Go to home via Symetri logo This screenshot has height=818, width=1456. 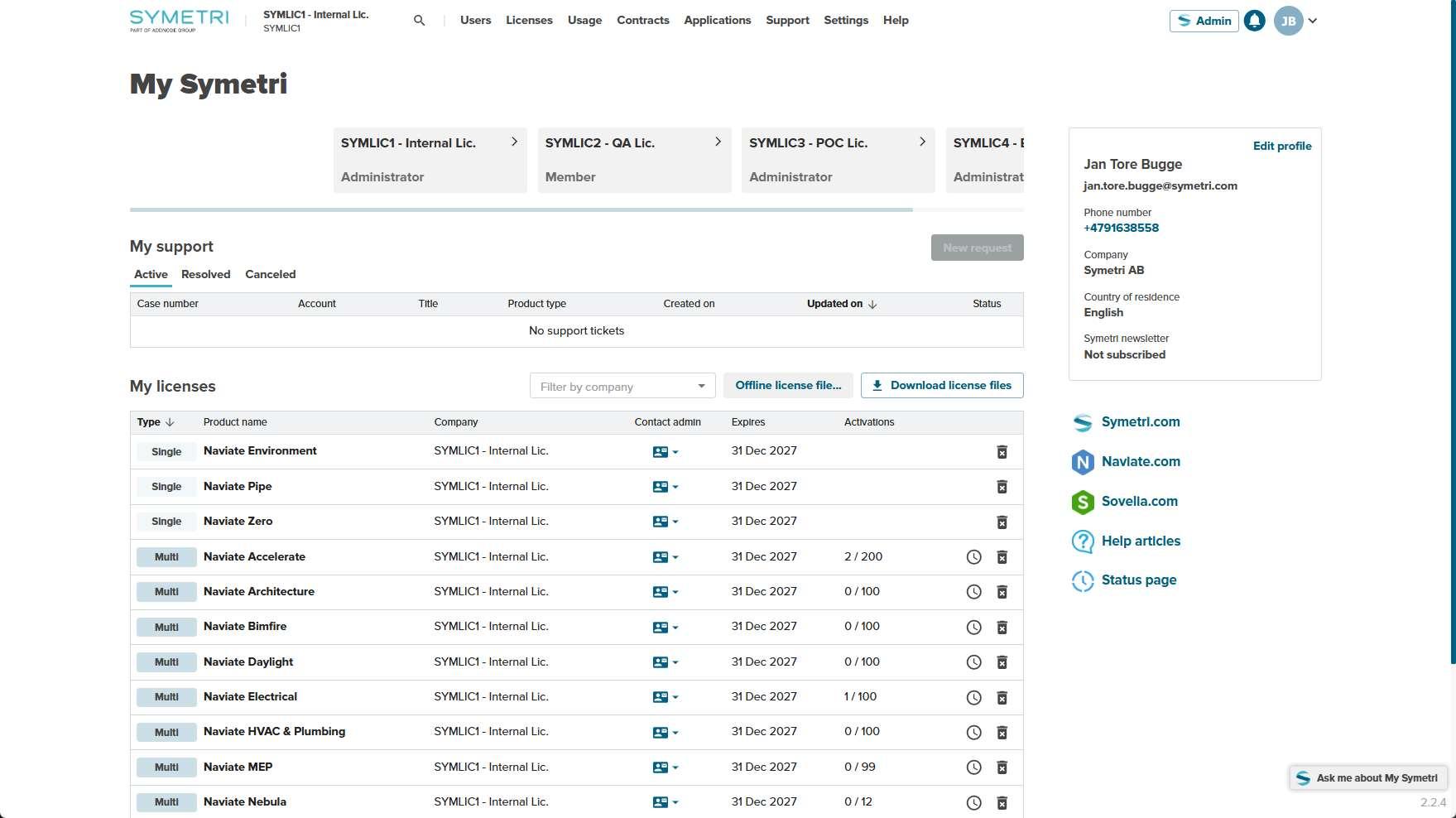tap(179, 21)
